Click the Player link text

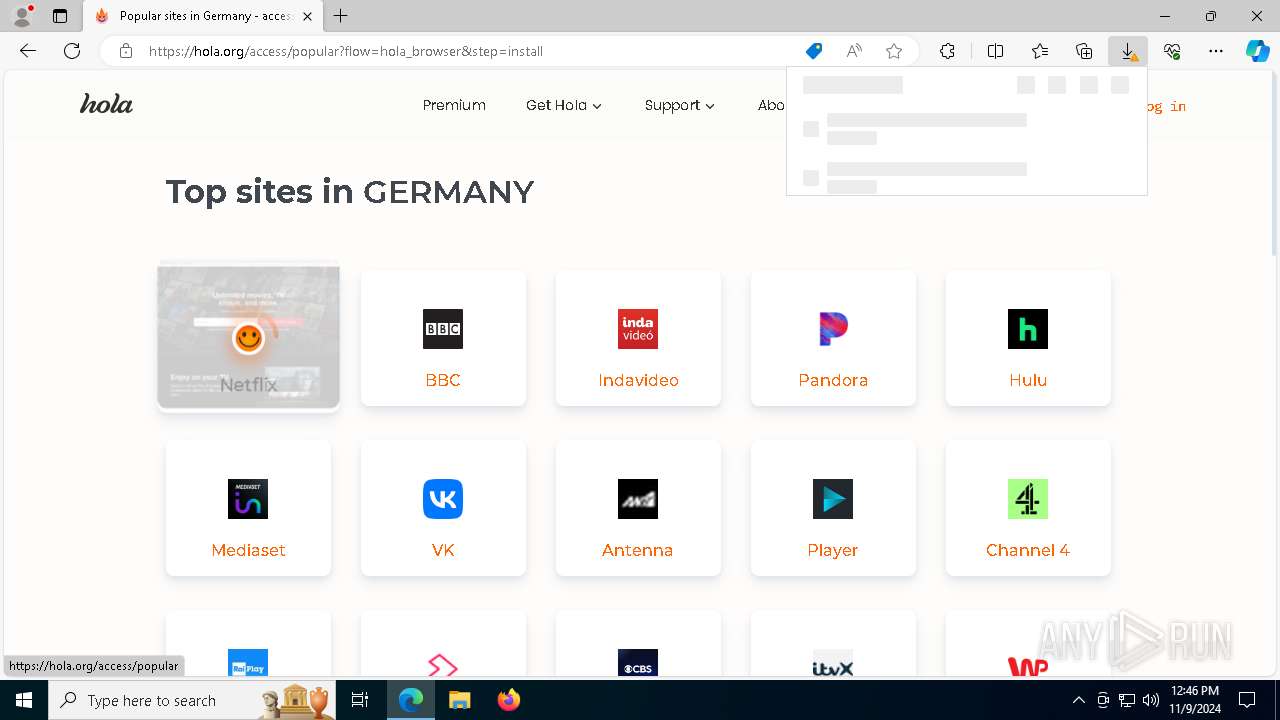(x=833, y=550)
